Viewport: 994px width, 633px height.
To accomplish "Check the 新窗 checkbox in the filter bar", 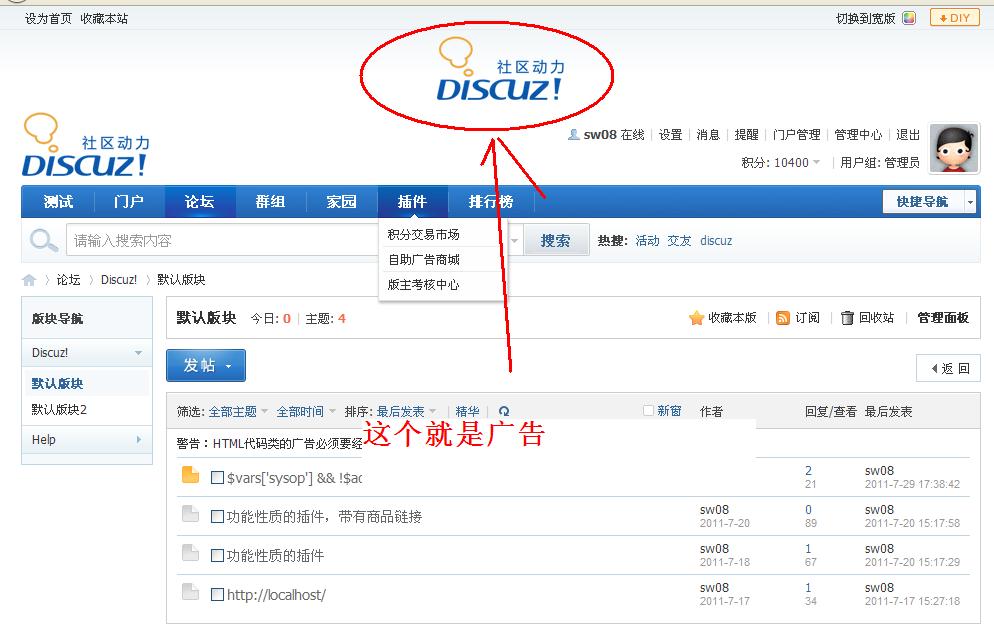I will click(x=646, y=411).
